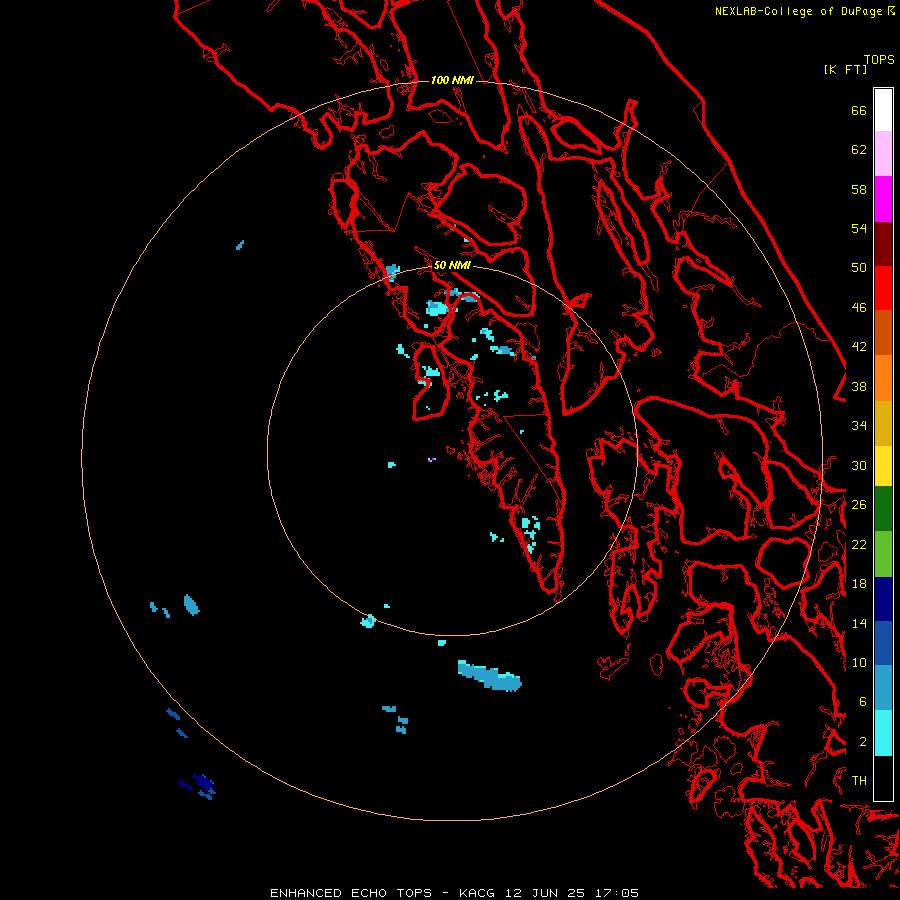Click the light green legend swatch
900x900 pixels.
pyautogui.click(x=883, y=554)
